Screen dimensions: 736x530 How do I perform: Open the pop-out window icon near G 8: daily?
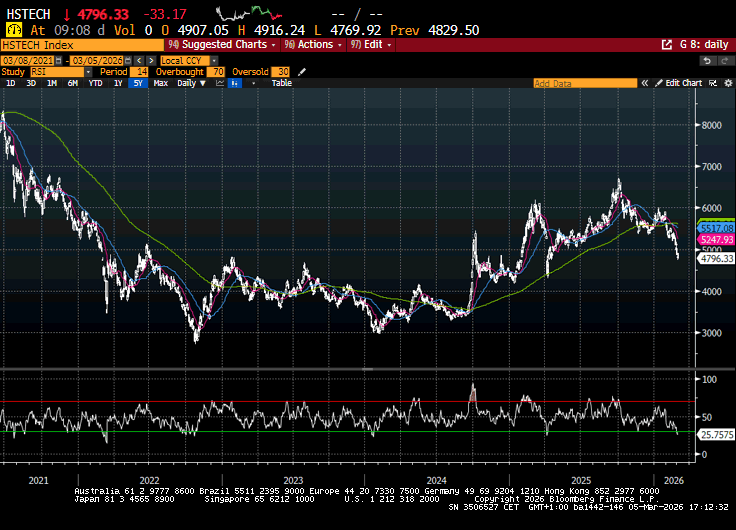668,45
